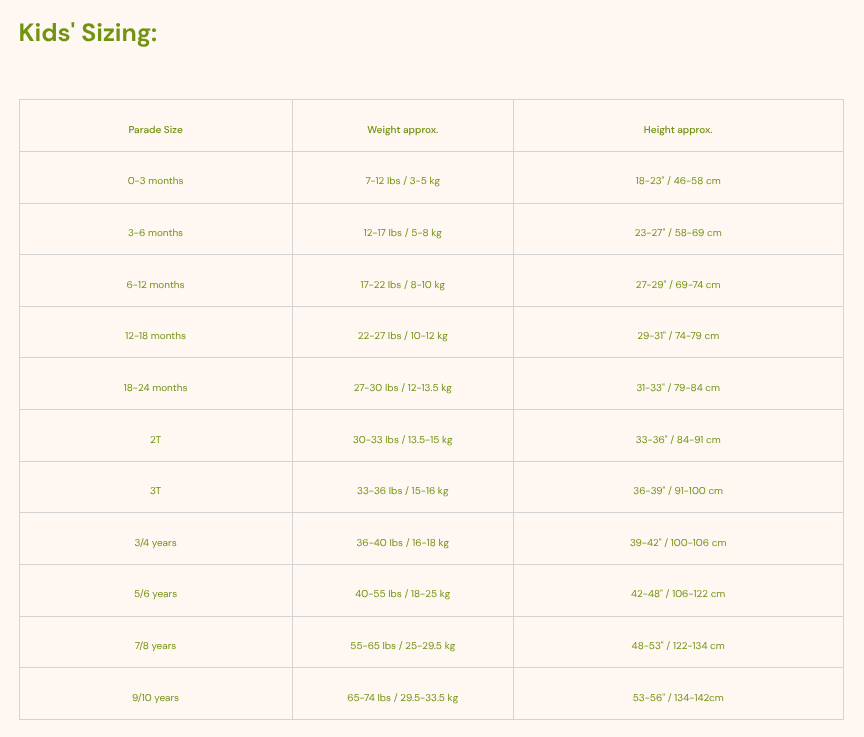864x737 pixels.
Task: Click the 30-33 lbs weight cell
Action: 402,439
